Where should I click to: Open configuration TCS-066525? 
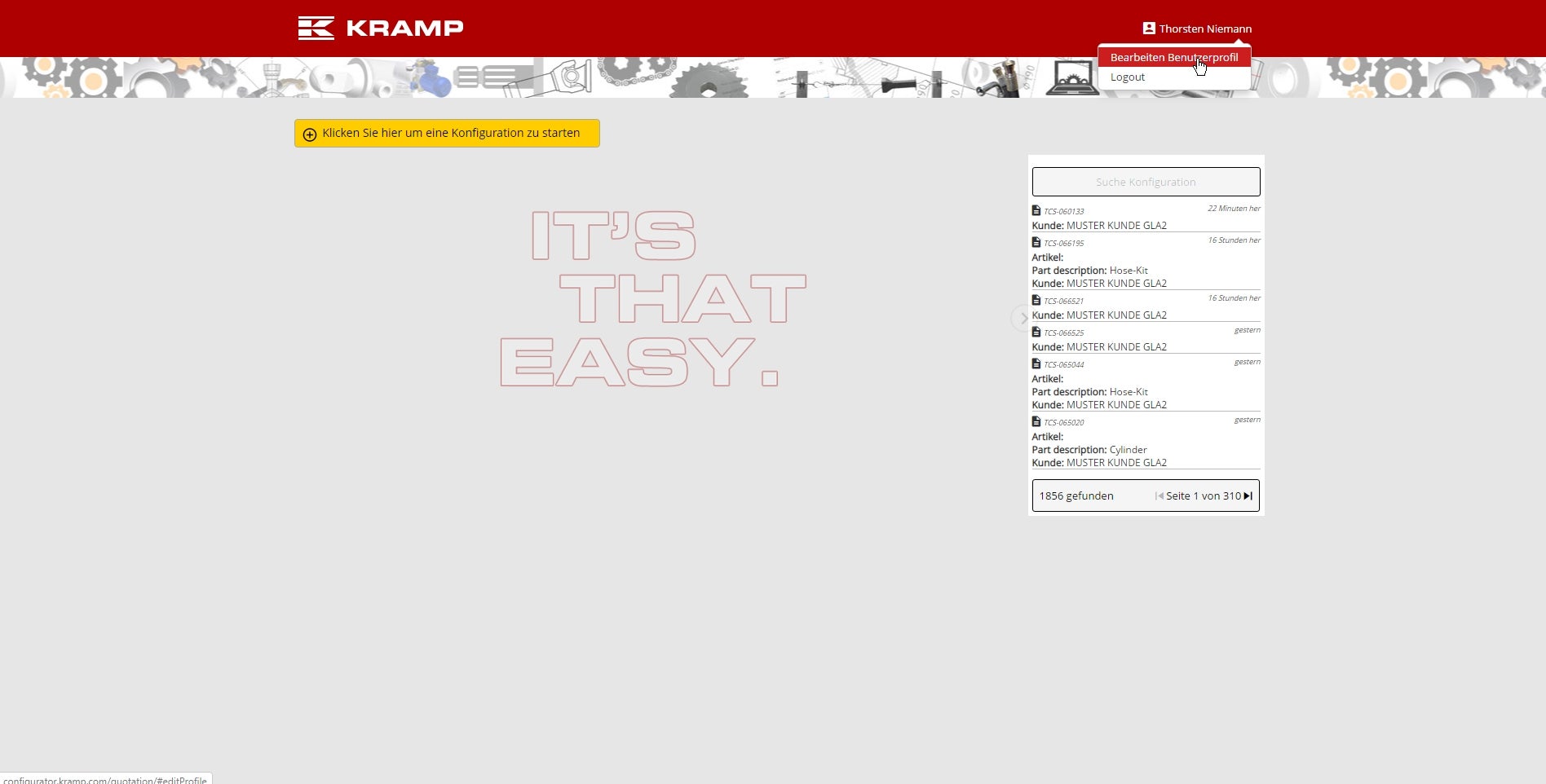[1064, 333]
